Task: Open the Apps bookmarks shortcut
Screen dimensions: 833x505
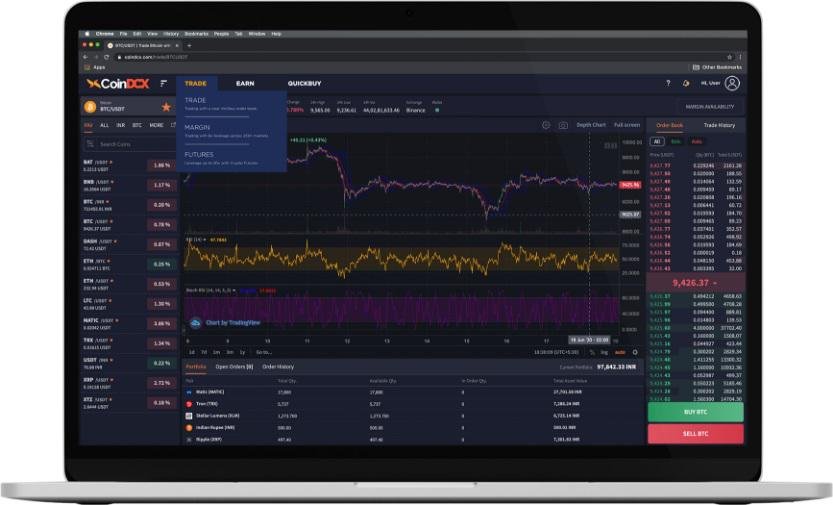Action: [95, 67]
